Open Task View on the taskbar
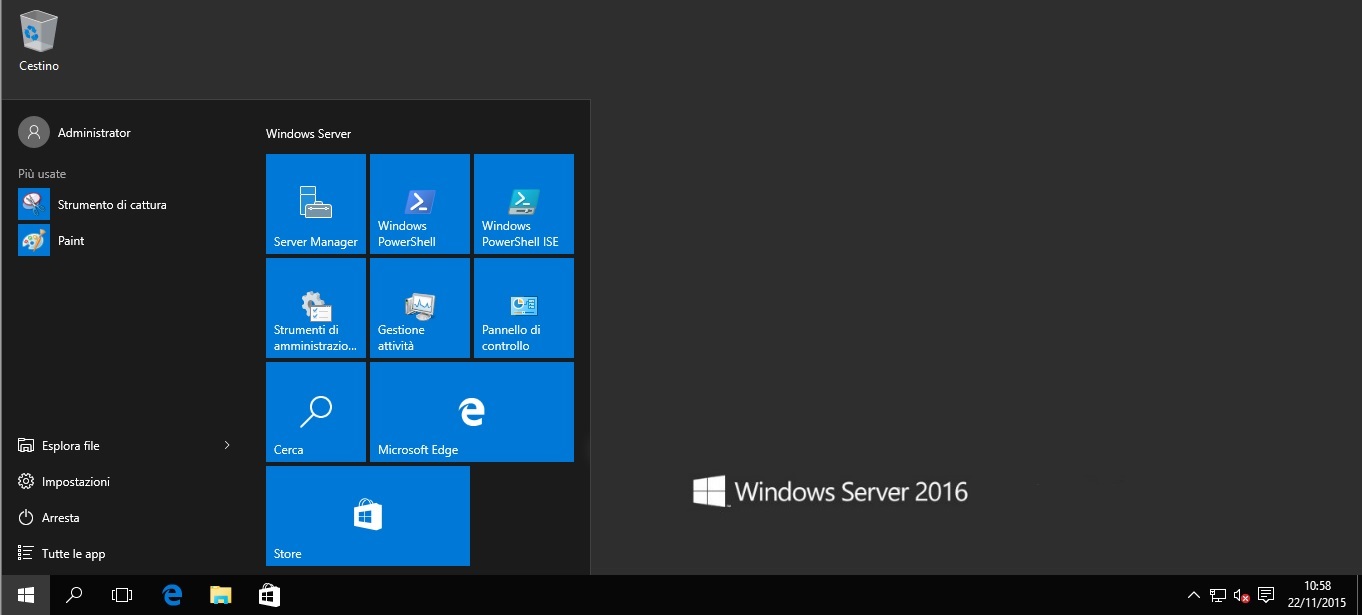Screen dimensions: 1362x615 [x=122, y=595]
